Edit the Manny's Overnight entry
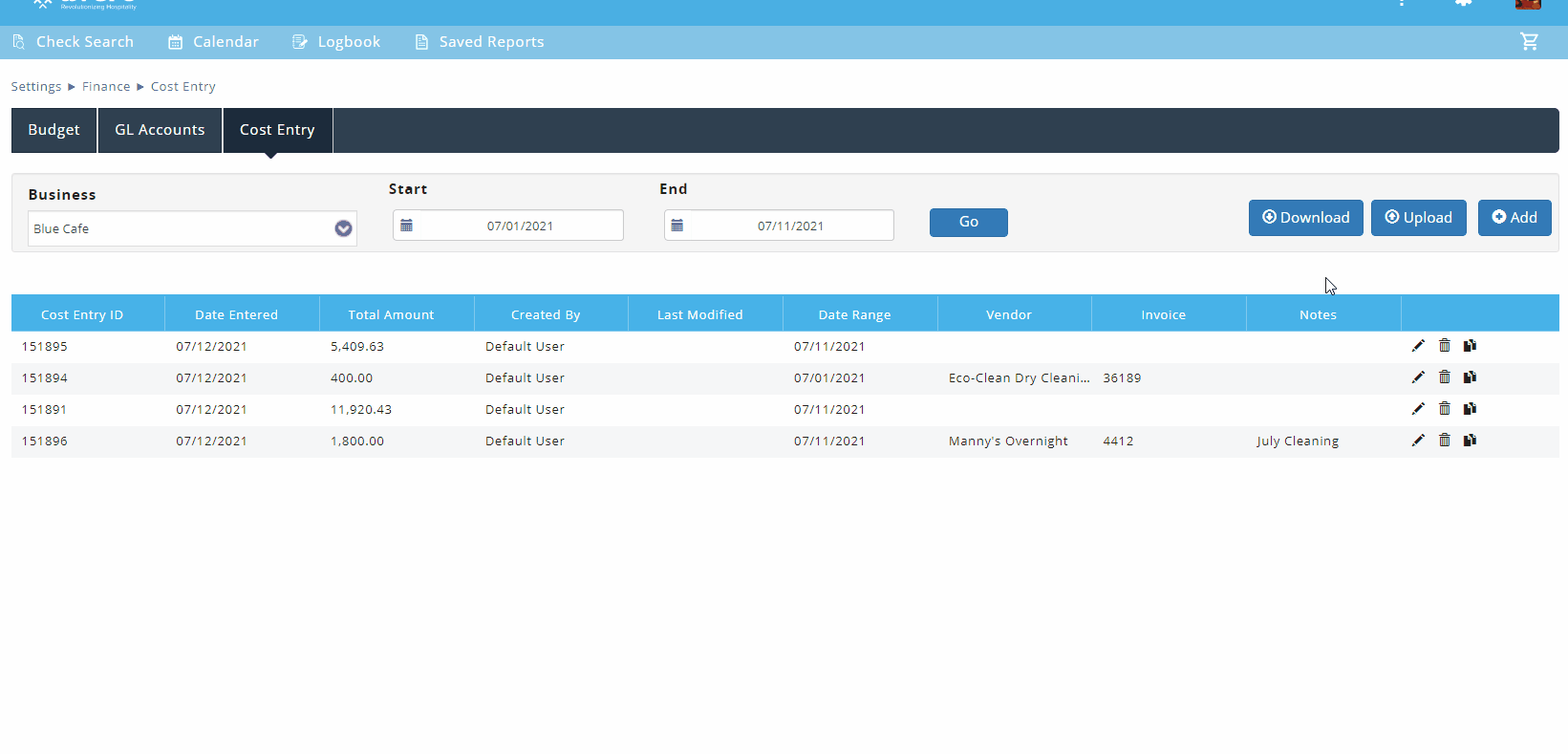 click(x=1418, y=441)
